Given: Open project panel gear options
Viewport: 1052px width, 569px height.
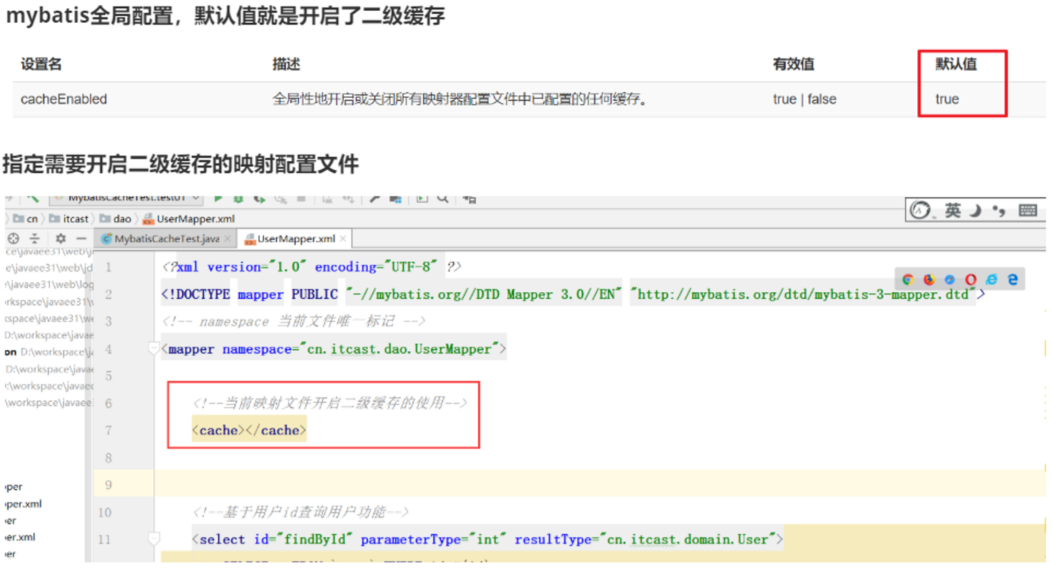Looking at the screenshot, I should click(60, 239).
